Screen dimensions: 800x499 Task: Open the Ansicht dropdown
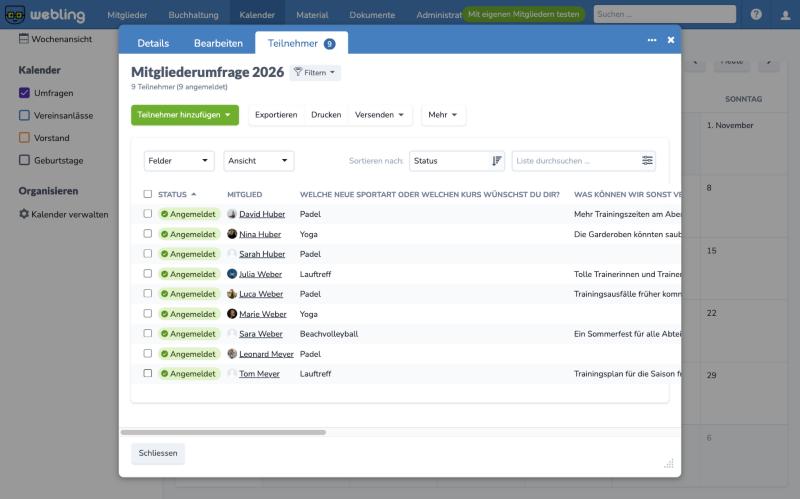point(259,161)
